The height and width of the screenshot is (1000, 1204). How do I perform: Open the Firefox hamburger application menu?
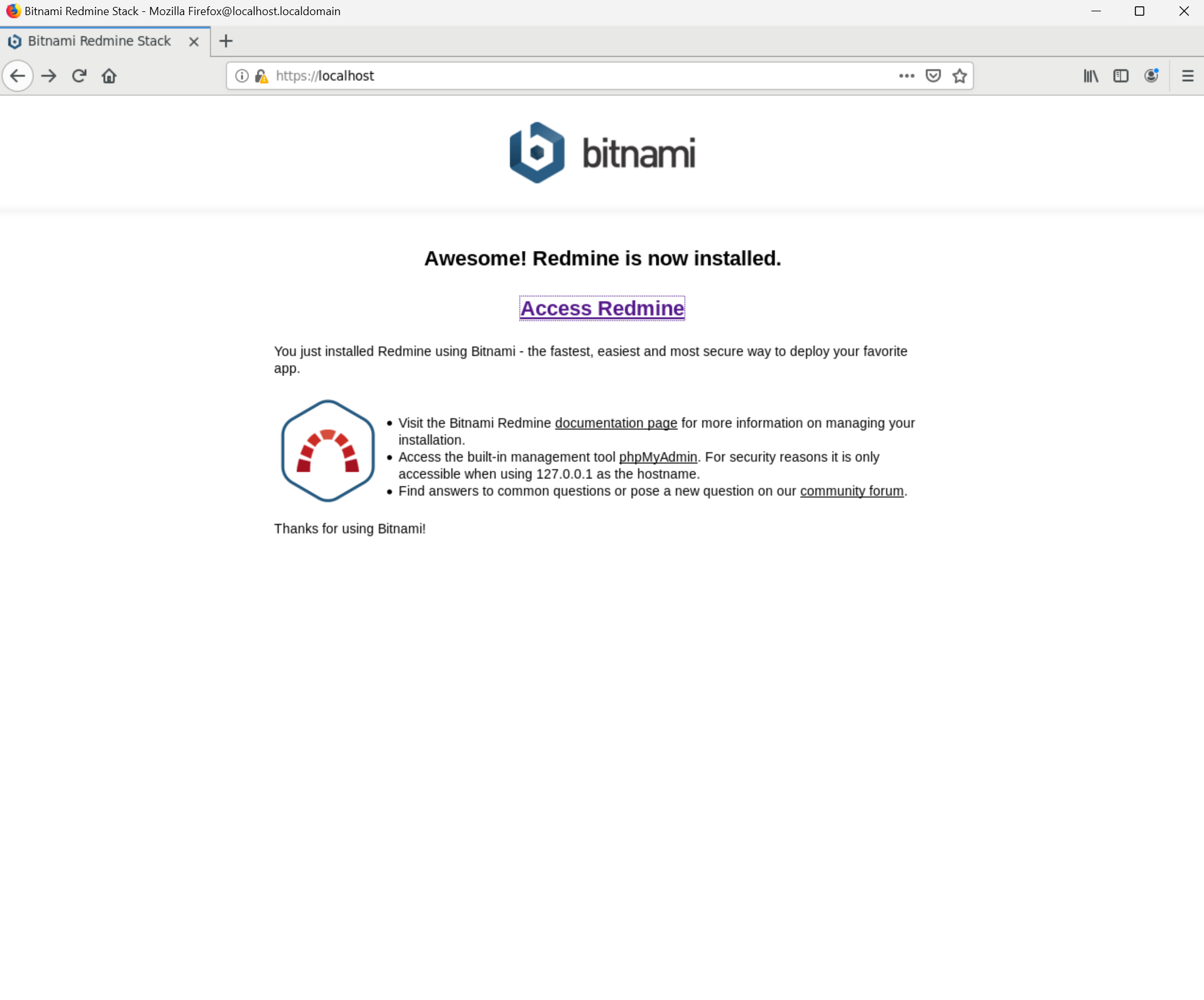click(x=1187, y=76)
